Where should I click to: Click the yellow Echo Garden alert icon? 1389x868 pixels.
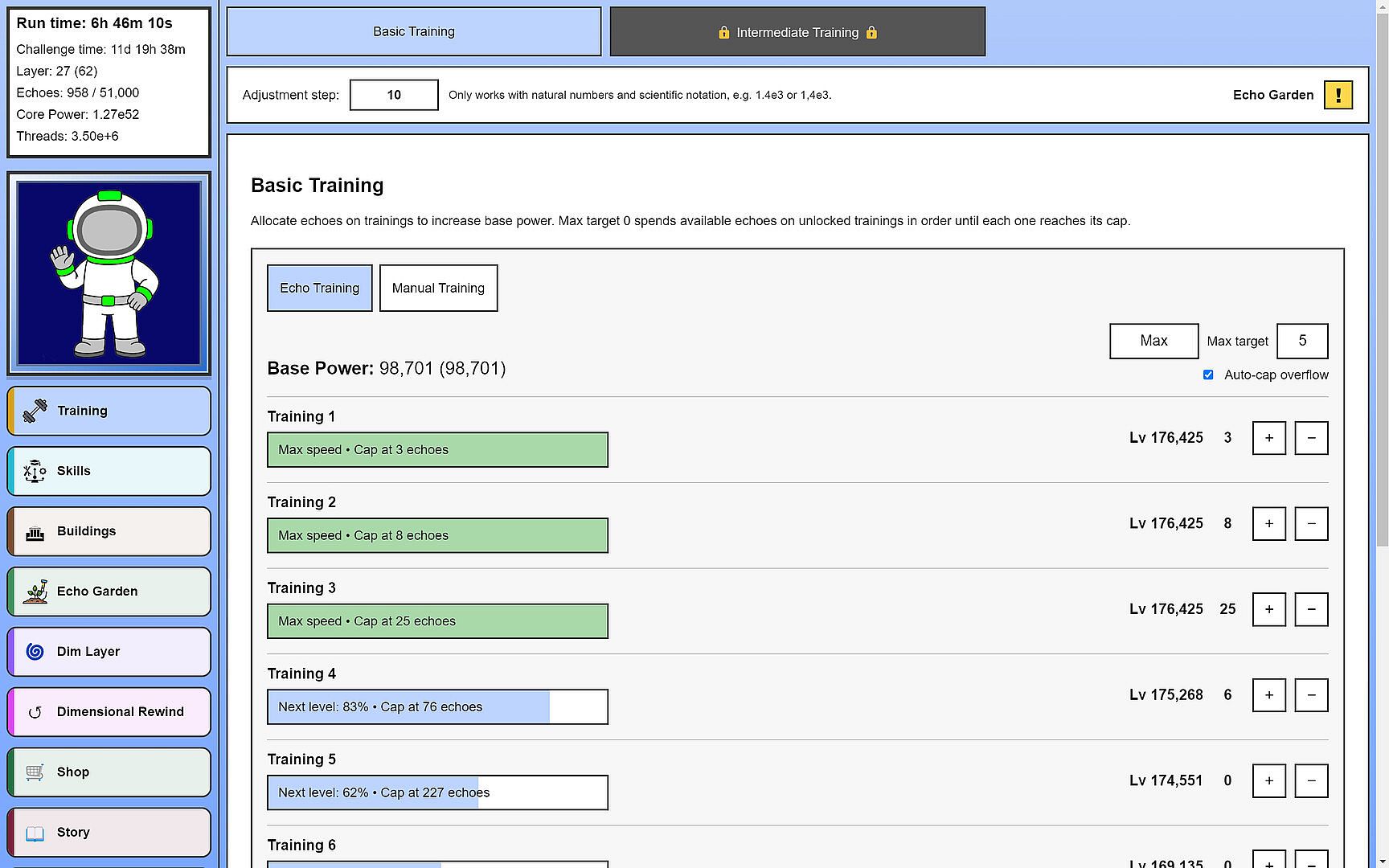point(1338,95)
